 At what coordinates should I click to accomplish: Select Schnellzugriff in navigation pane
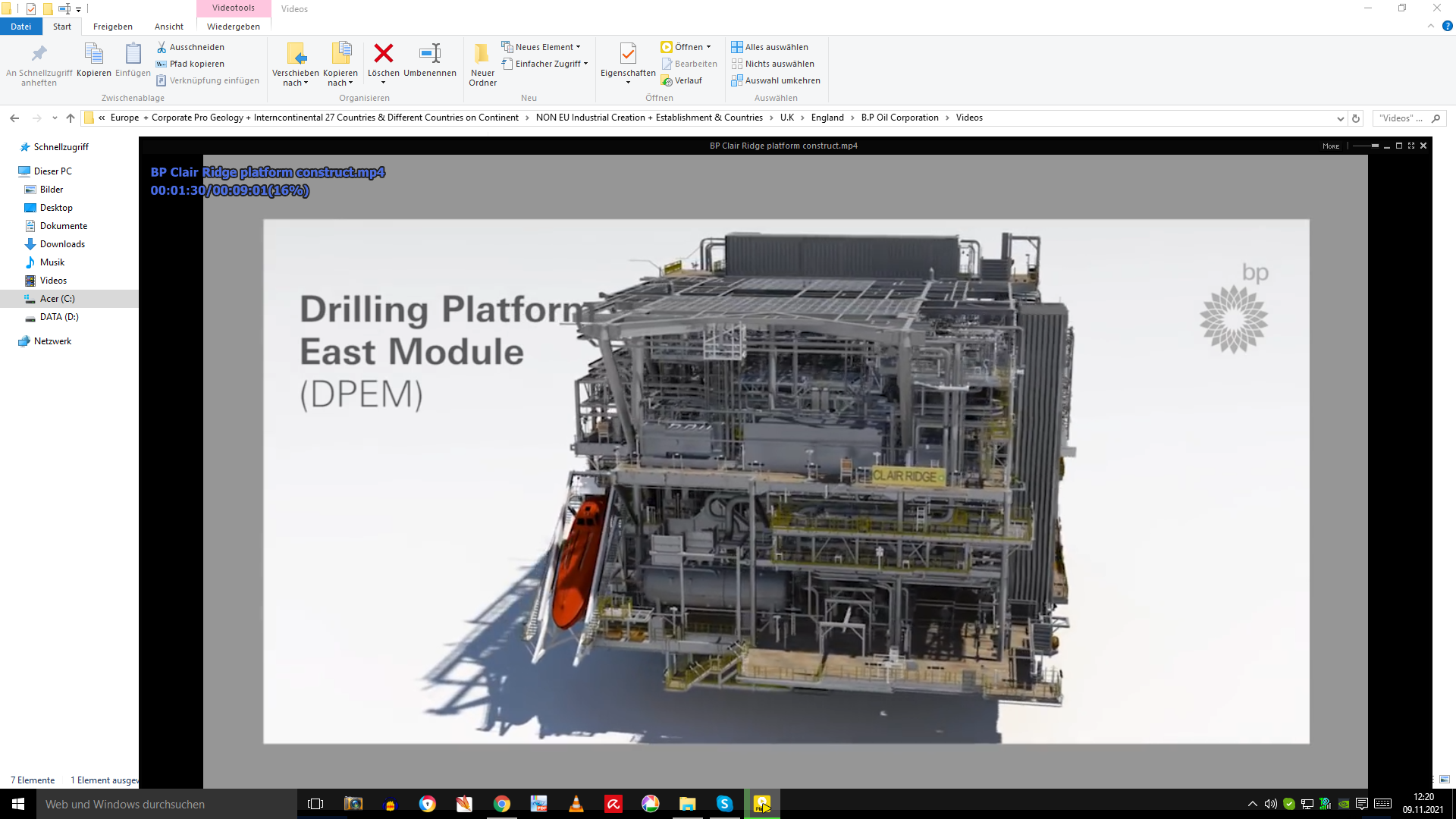(x=61, y=147)
